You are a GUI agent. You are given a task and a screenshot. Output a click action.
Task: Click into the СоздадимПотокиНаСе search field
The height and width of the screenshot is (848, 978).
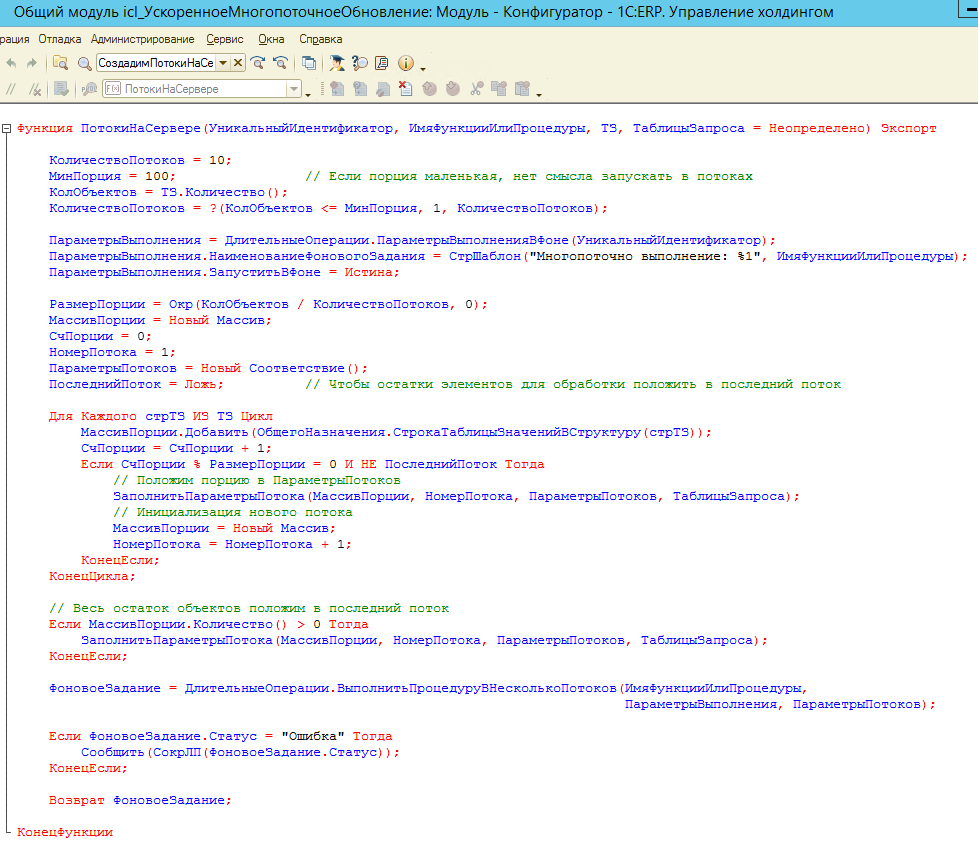point(156,62)
